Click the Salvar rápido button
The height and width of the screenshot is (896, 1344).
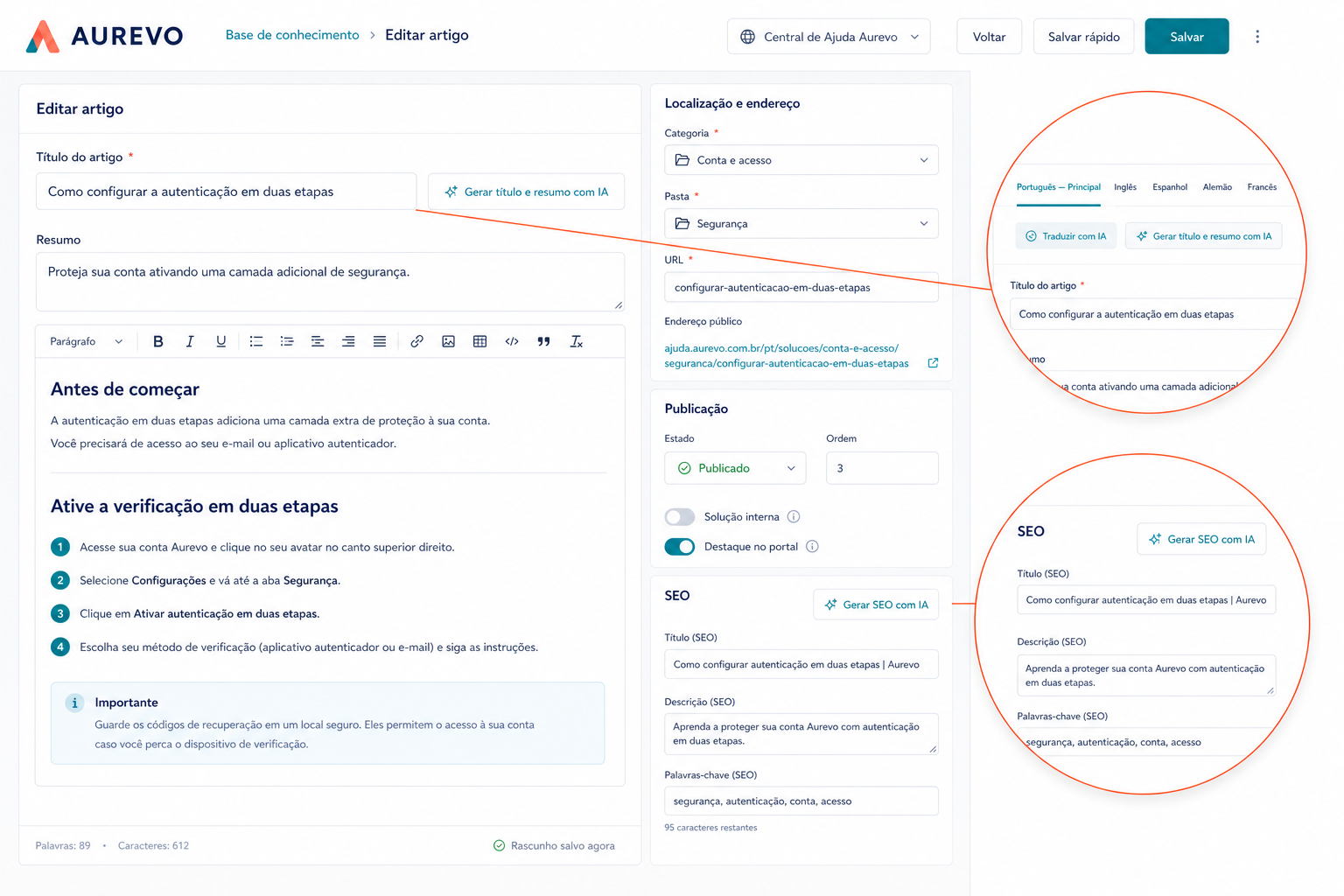pyautogui.click(x=1083, y=37)
